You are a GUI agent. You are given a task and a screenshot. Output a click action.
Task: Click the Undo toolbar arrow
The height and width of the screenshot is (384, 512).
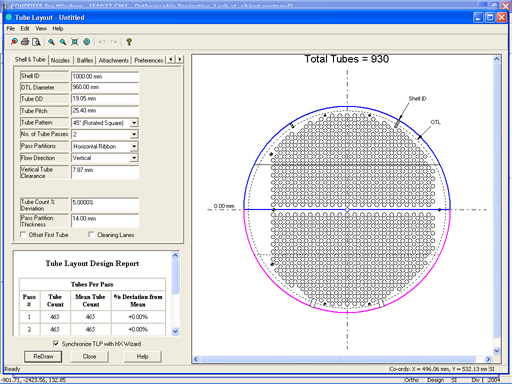coord(102,42)
